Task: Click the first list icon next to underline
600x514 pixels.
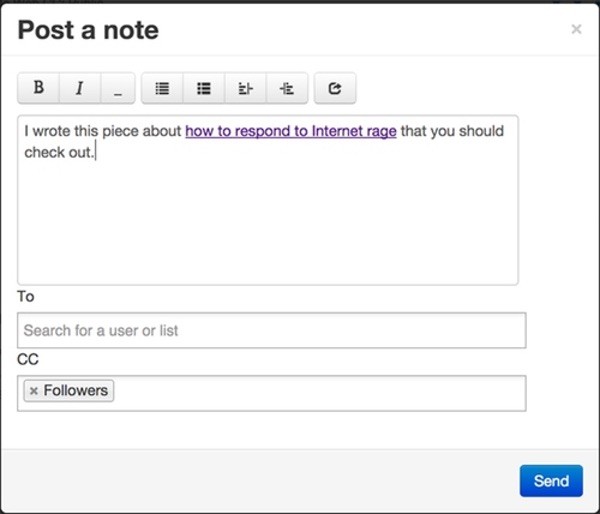Action: click(162, 88)
